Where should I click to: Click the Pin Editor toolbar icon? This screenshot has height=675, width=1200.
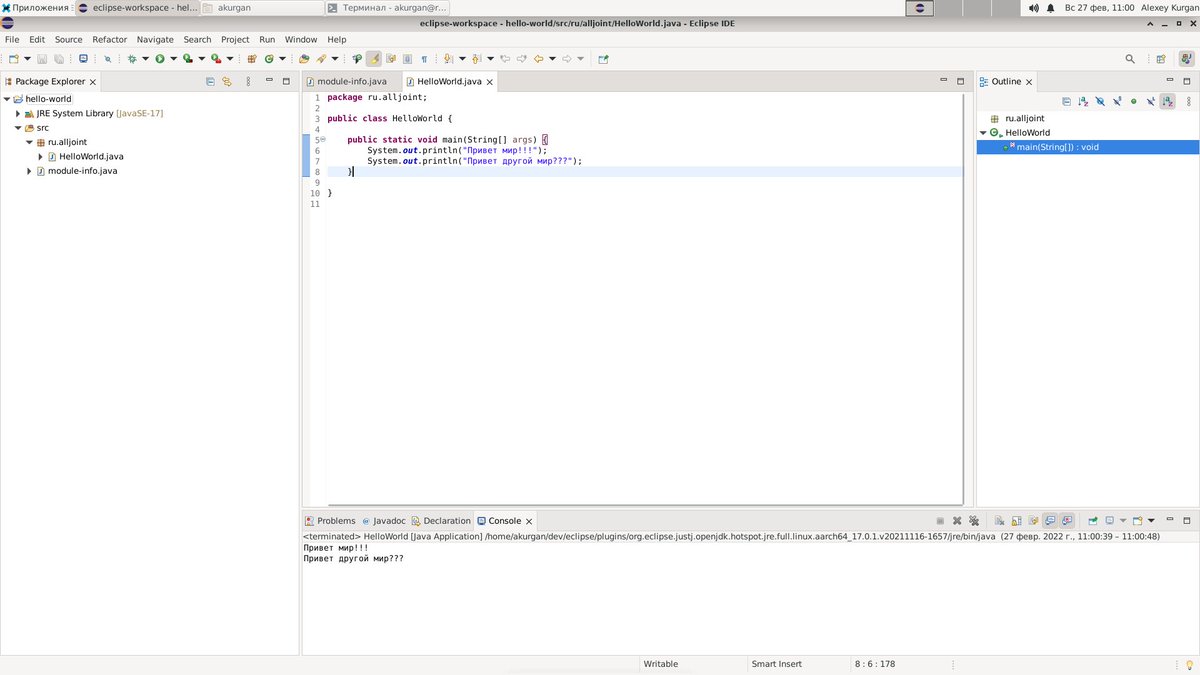603,59
